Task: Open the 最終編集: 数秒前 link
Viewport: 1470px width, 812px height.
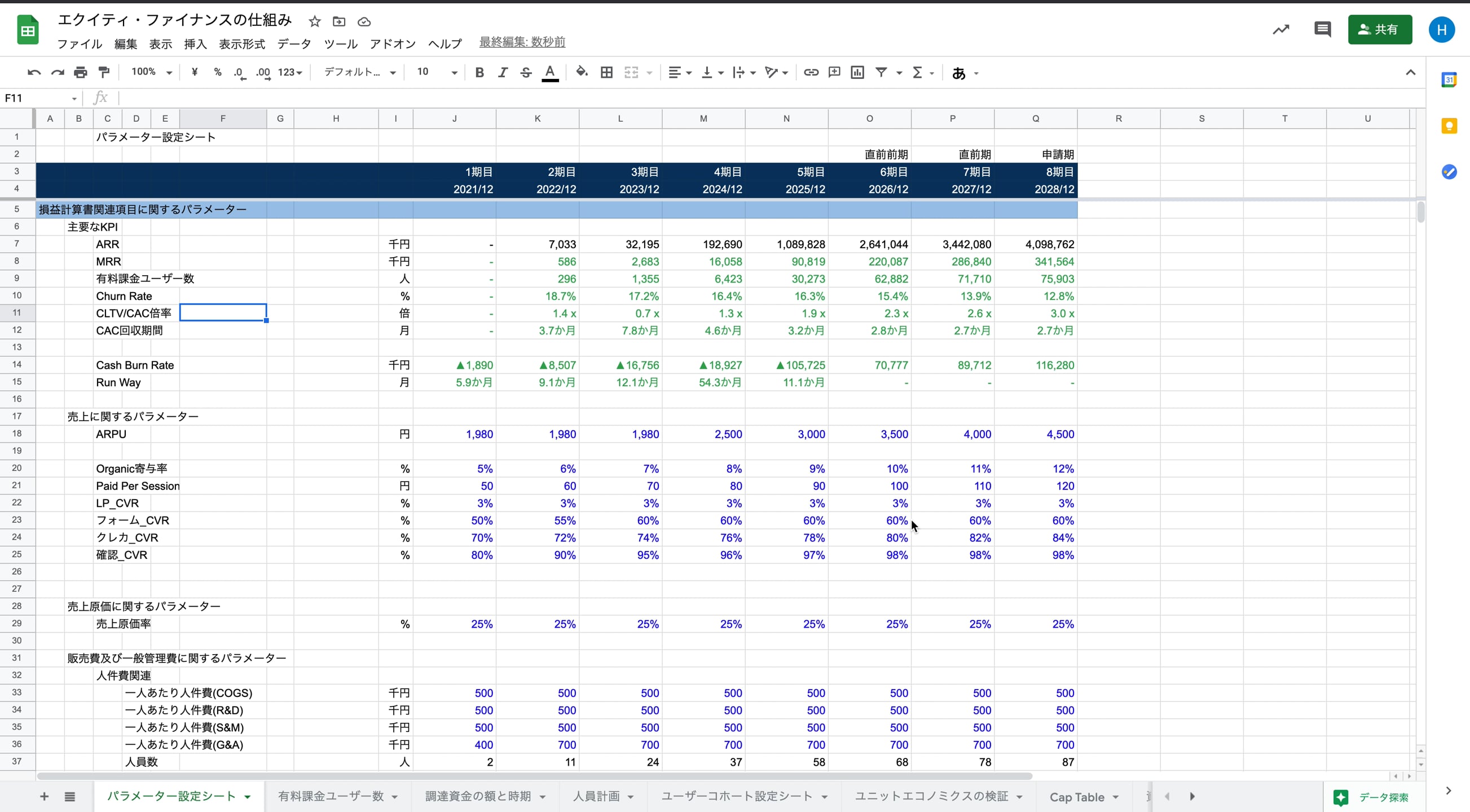Action: coord(522,42)
